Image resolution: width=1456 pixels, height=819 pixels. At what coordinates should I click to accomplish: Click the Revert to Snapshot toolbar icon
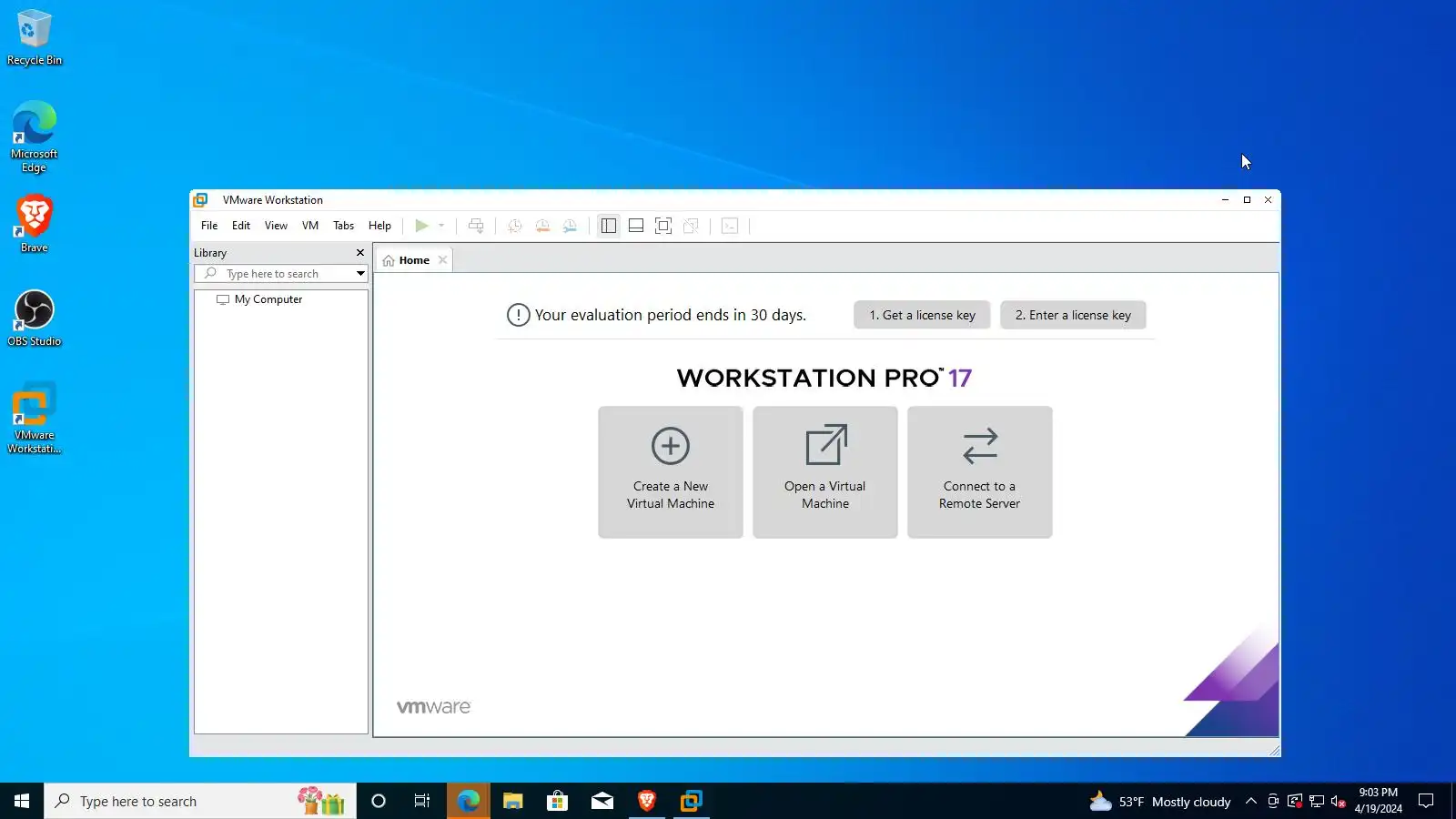tap(542, 226)
